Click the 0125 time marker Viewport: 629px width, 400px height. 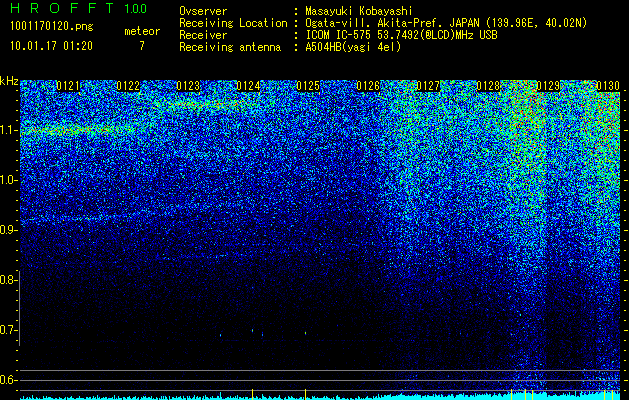(x=308, y=86)
